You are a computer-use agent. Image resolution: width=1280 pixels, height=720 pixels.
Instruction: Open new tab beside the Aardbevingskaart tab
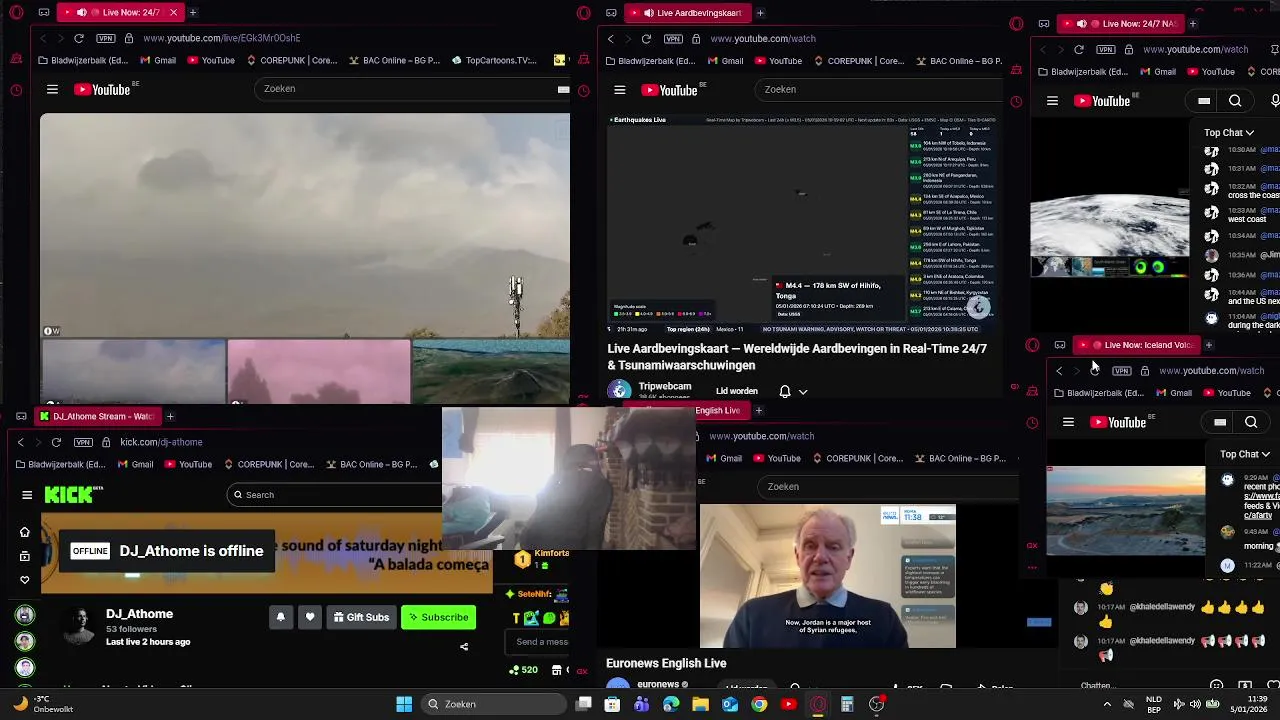[x=760, y=13]
